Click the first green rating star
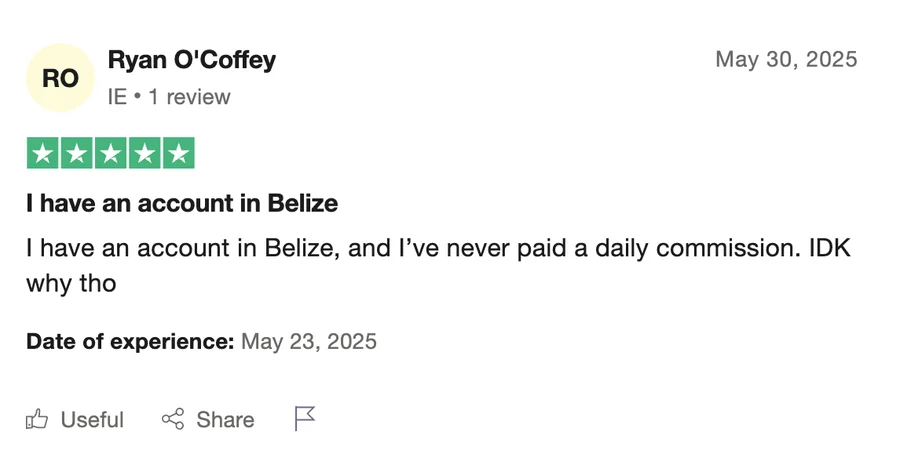 coord(42,153)
